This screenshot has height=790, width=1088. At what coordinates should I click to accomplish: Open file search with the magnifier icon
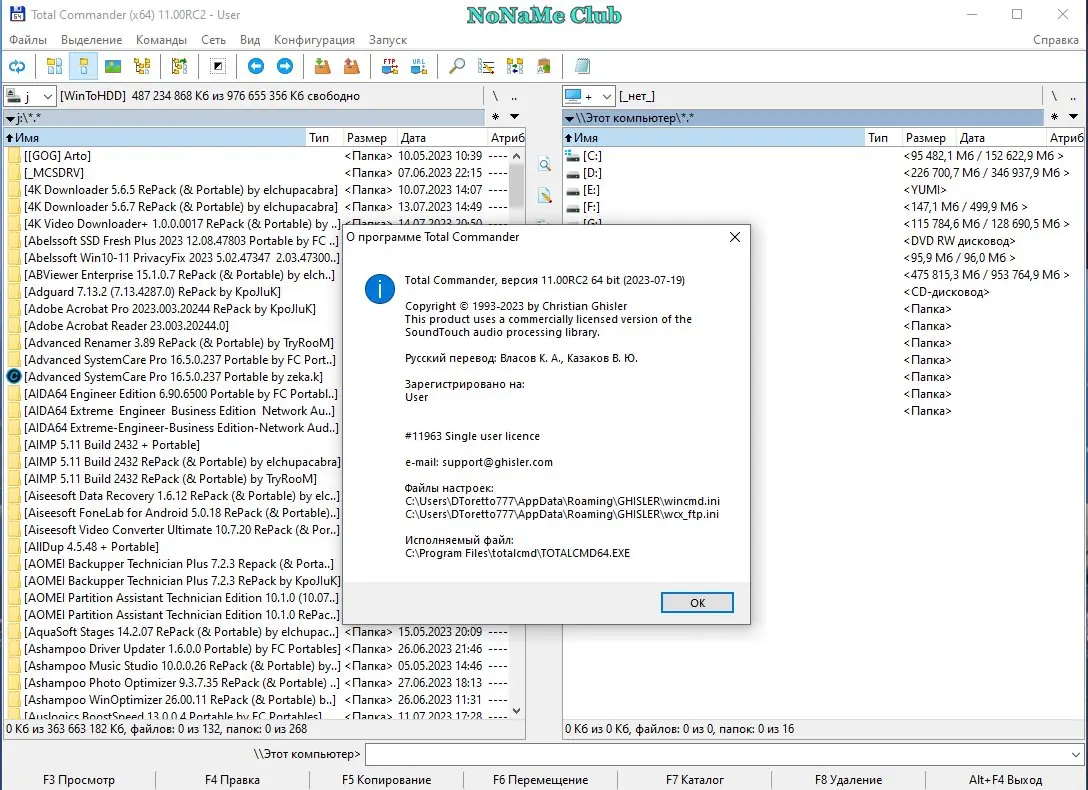(x=457, y=67)
